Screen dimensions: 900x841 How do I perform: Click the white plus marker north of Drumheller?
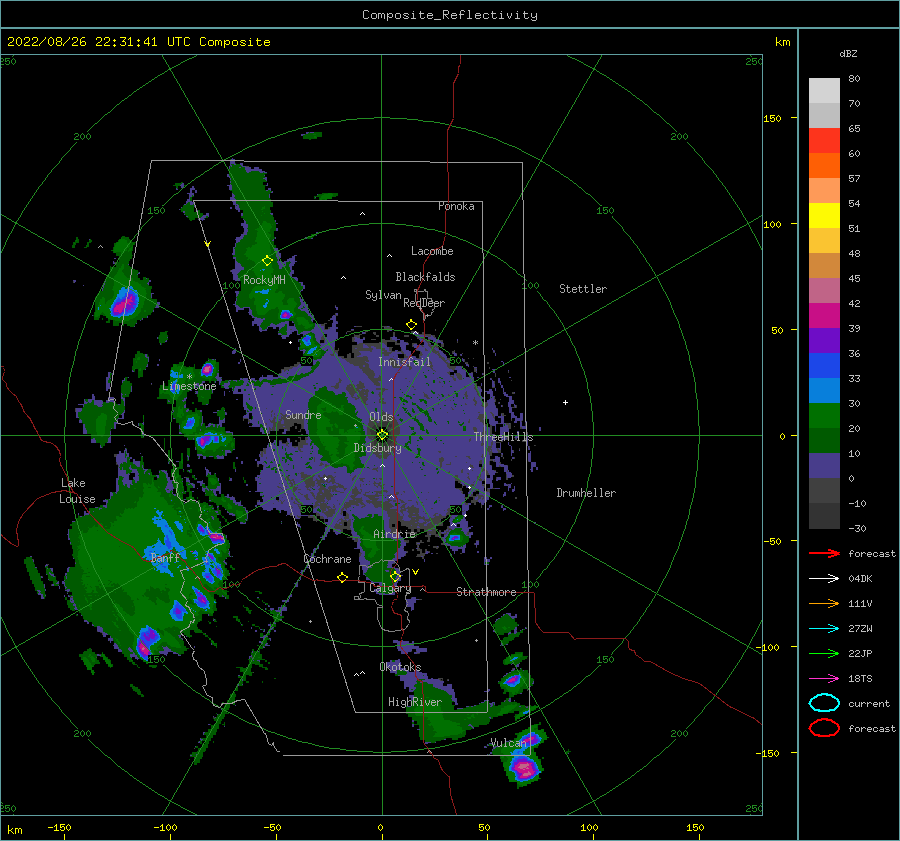pyautogui.click(x=565, y=402)
